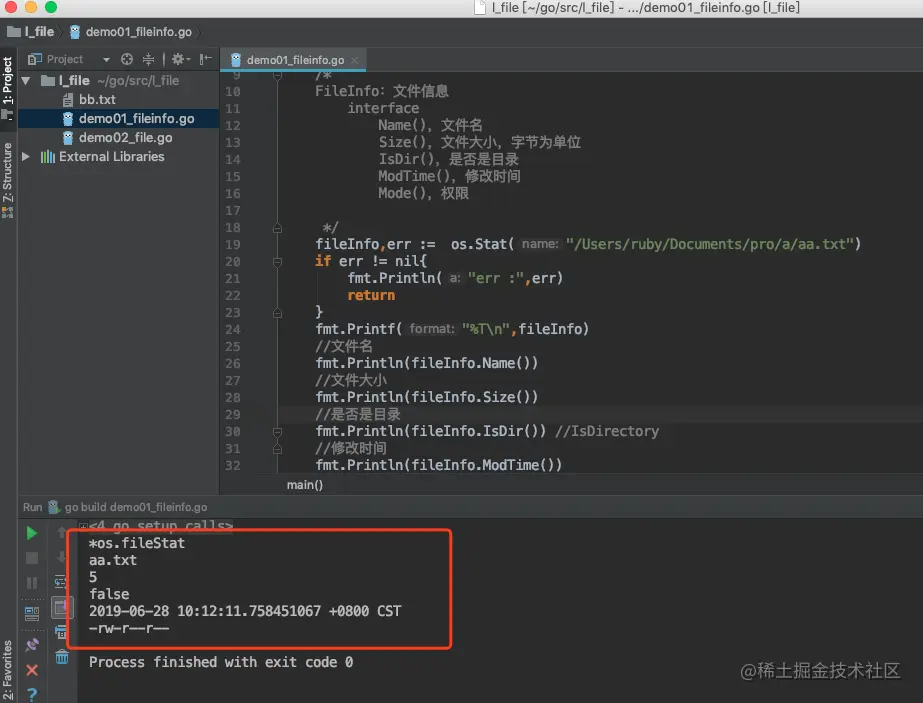Click line number 19 in the gutter
Image resolution: width=923 pixels, height=703 pixels.
click(x=233, y=244)
